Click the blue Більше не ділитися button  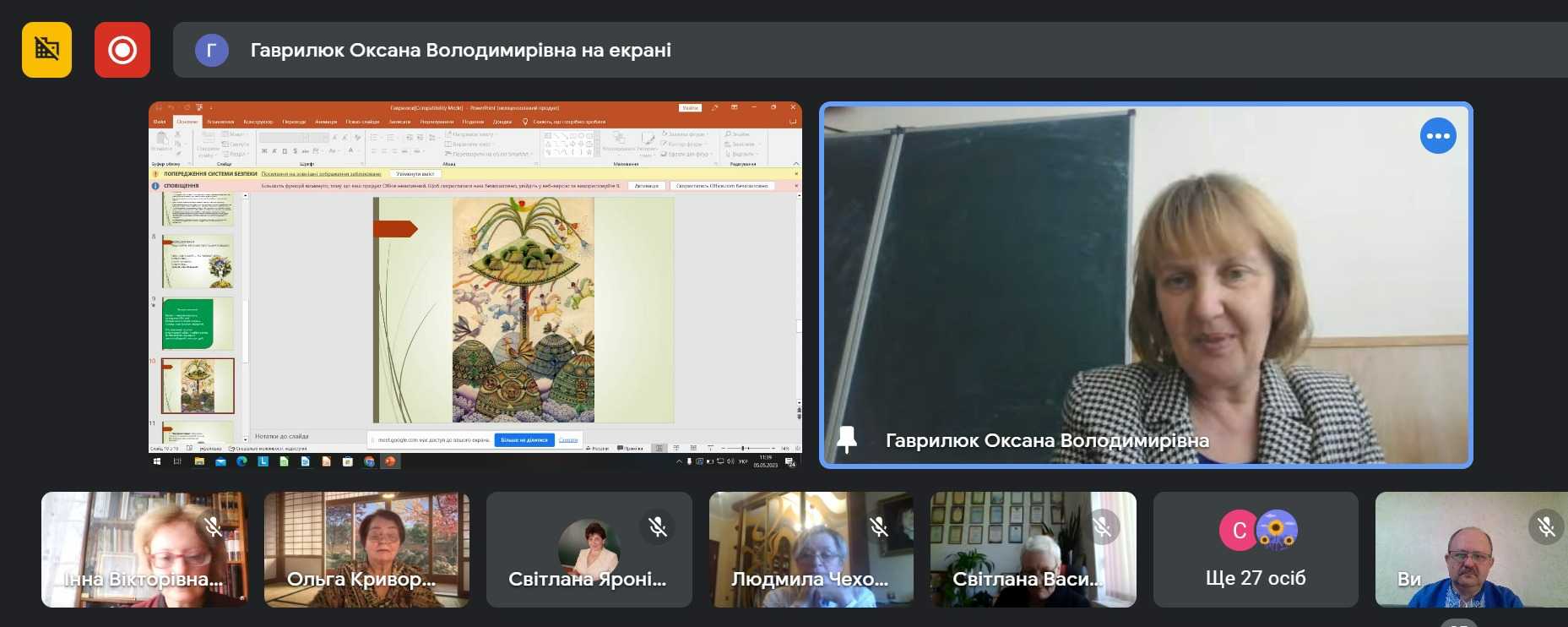524,440
